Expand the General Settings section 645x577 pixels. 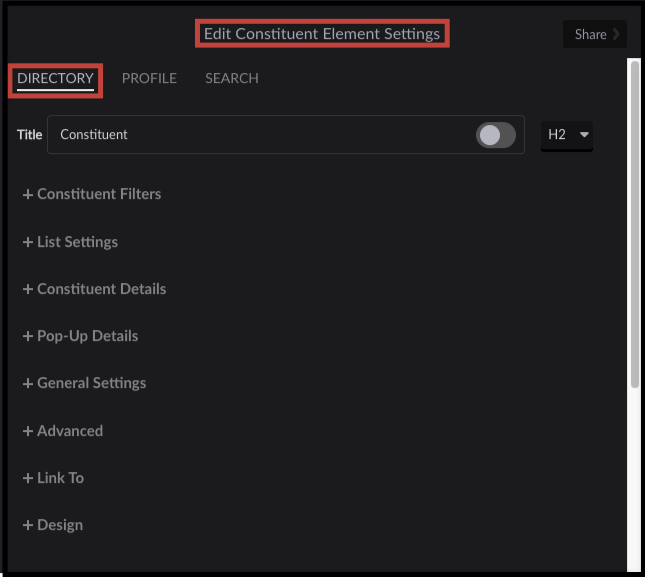tap(84, 383)
